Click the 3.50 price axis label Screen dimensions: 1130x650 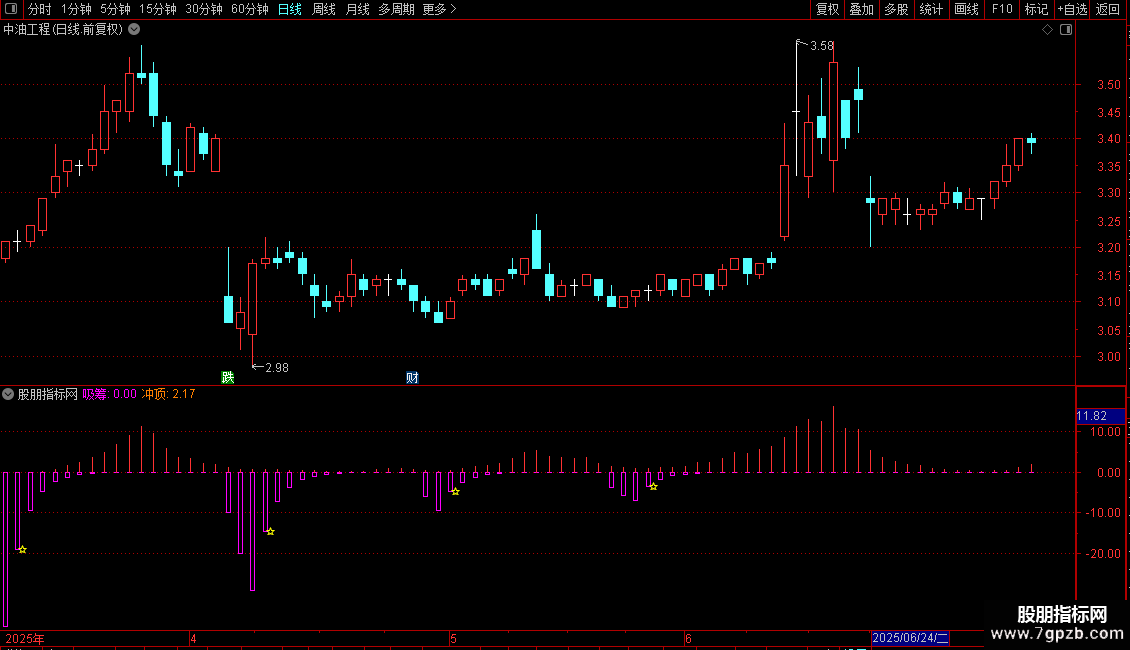point(1108,85)
